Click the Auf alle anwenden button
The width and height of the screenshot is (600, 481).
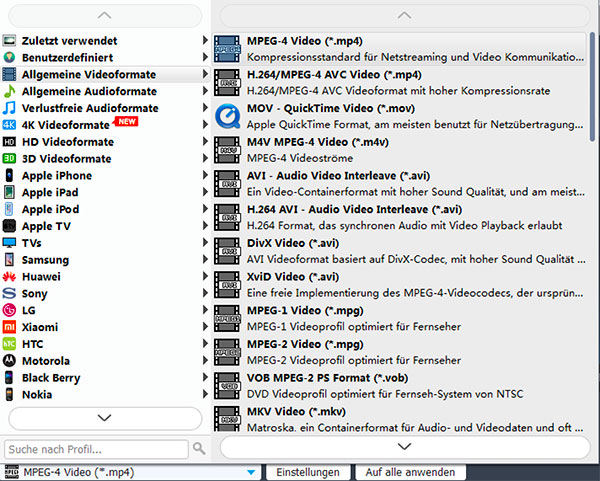point(410,472)
